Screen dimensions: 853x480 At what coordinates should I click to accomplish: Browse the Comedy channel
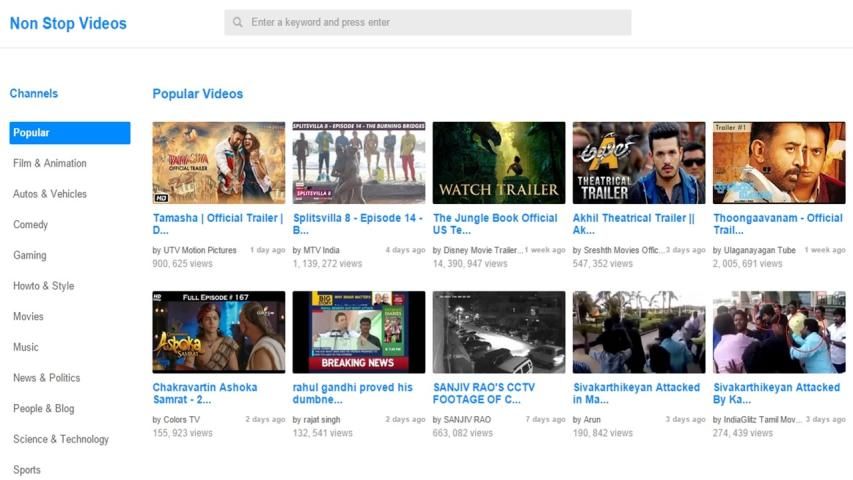pyautogui.click(x=30, y=225)
